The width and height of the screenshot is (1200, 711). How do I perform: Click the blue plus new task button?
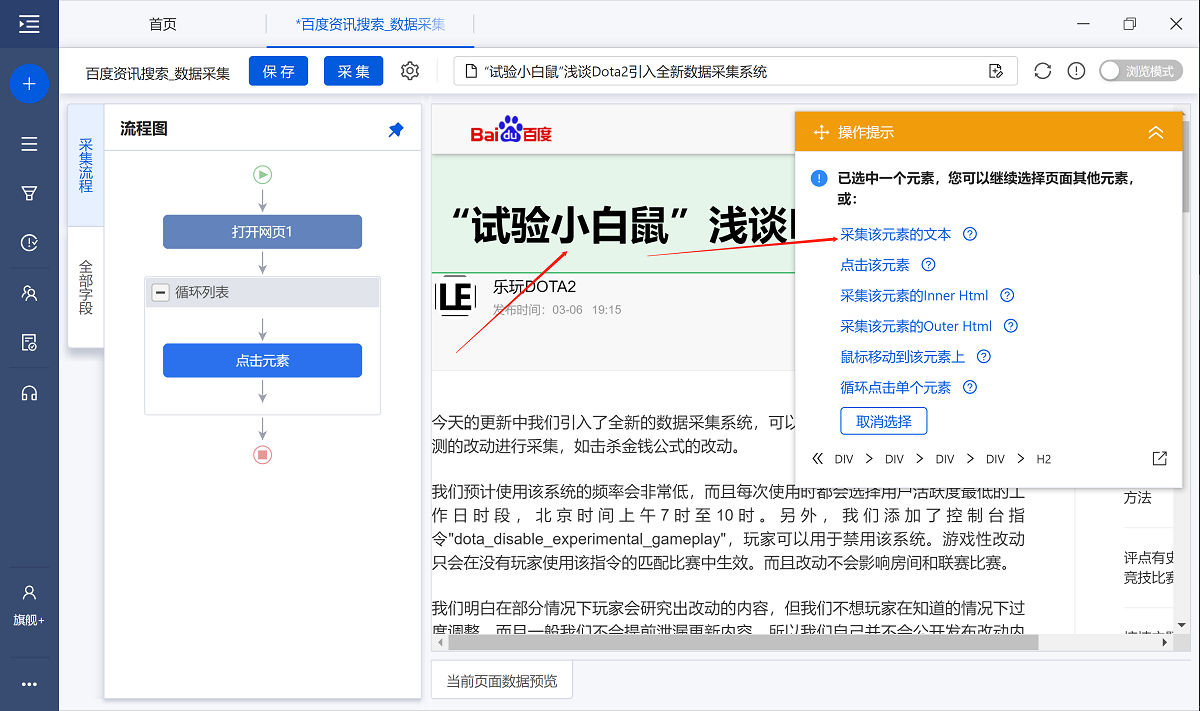[29, 84]
